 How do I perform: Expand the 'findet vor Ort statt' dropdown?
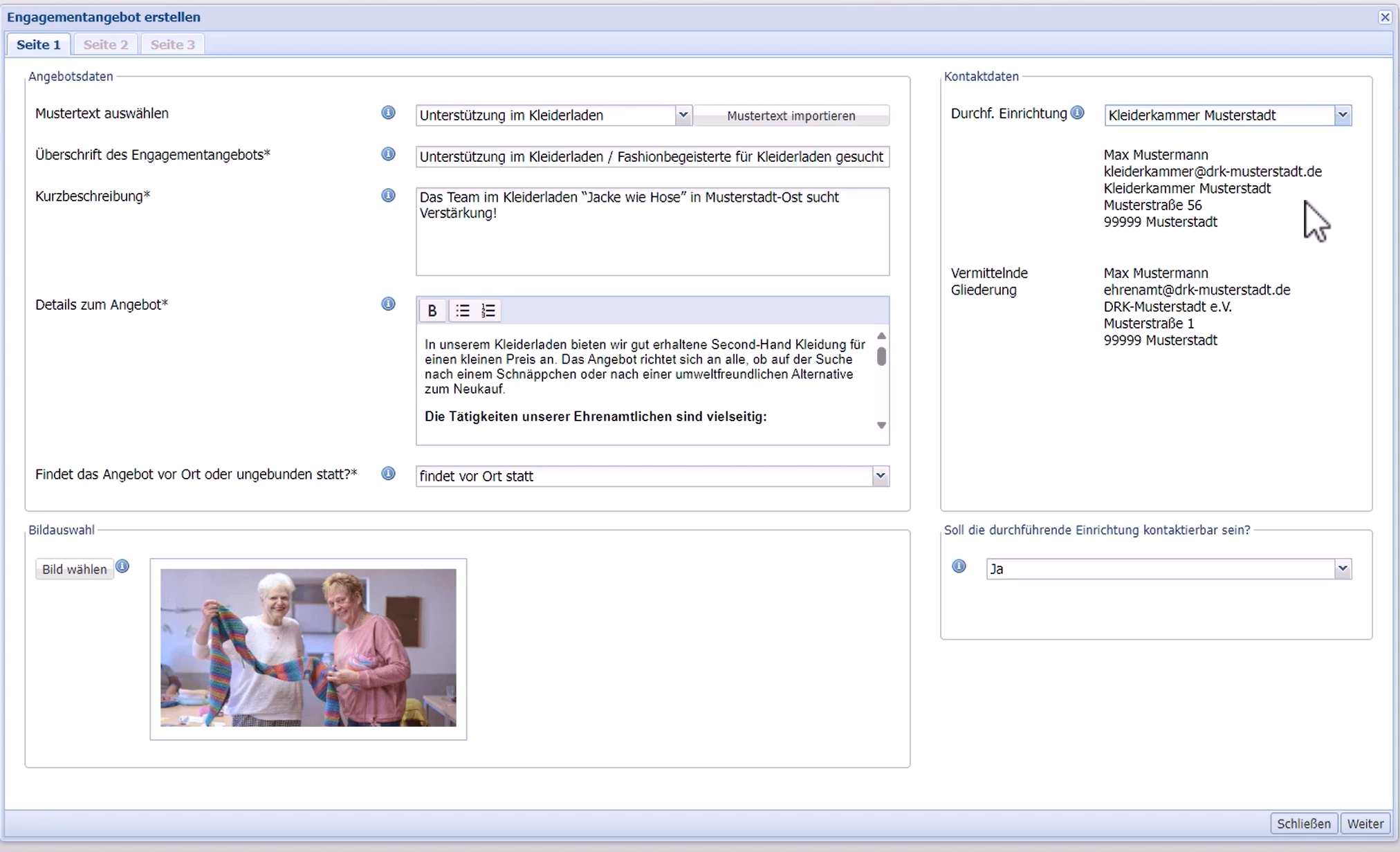[880, 476]
